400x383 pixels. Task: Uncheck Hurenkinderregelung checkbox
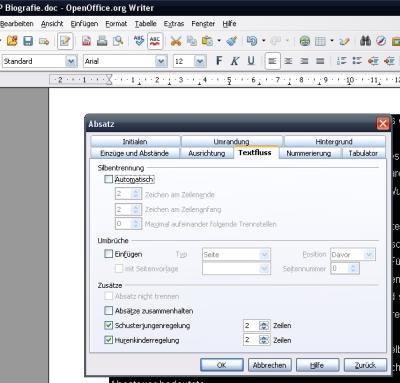coord(109,340)
